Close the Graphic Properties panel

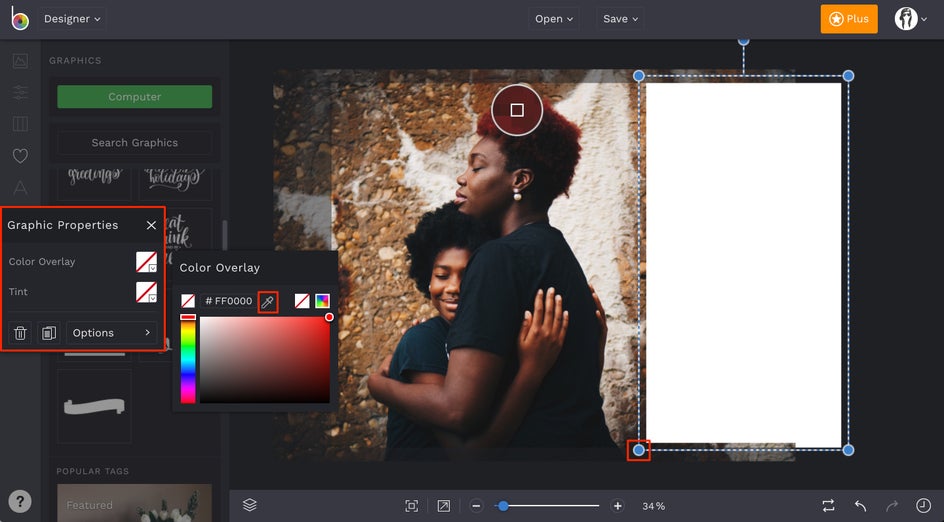click(151, 225)
